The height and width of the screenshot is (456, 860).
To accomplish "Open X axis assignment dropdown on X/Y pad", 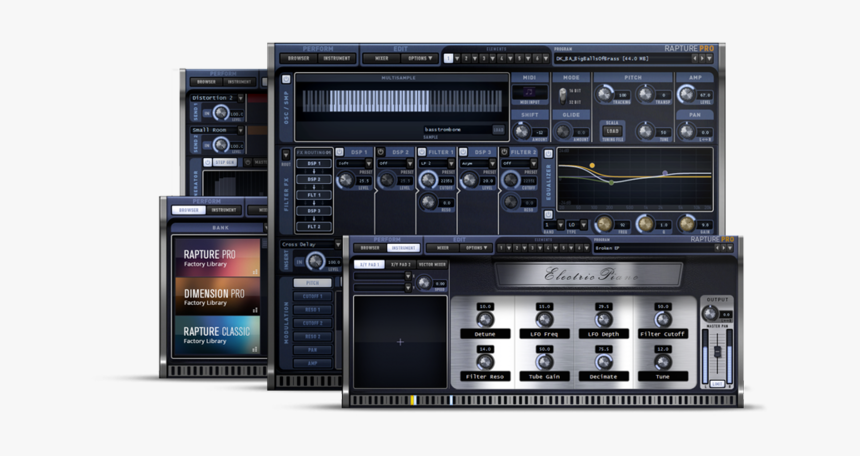I will pos(408,276).
